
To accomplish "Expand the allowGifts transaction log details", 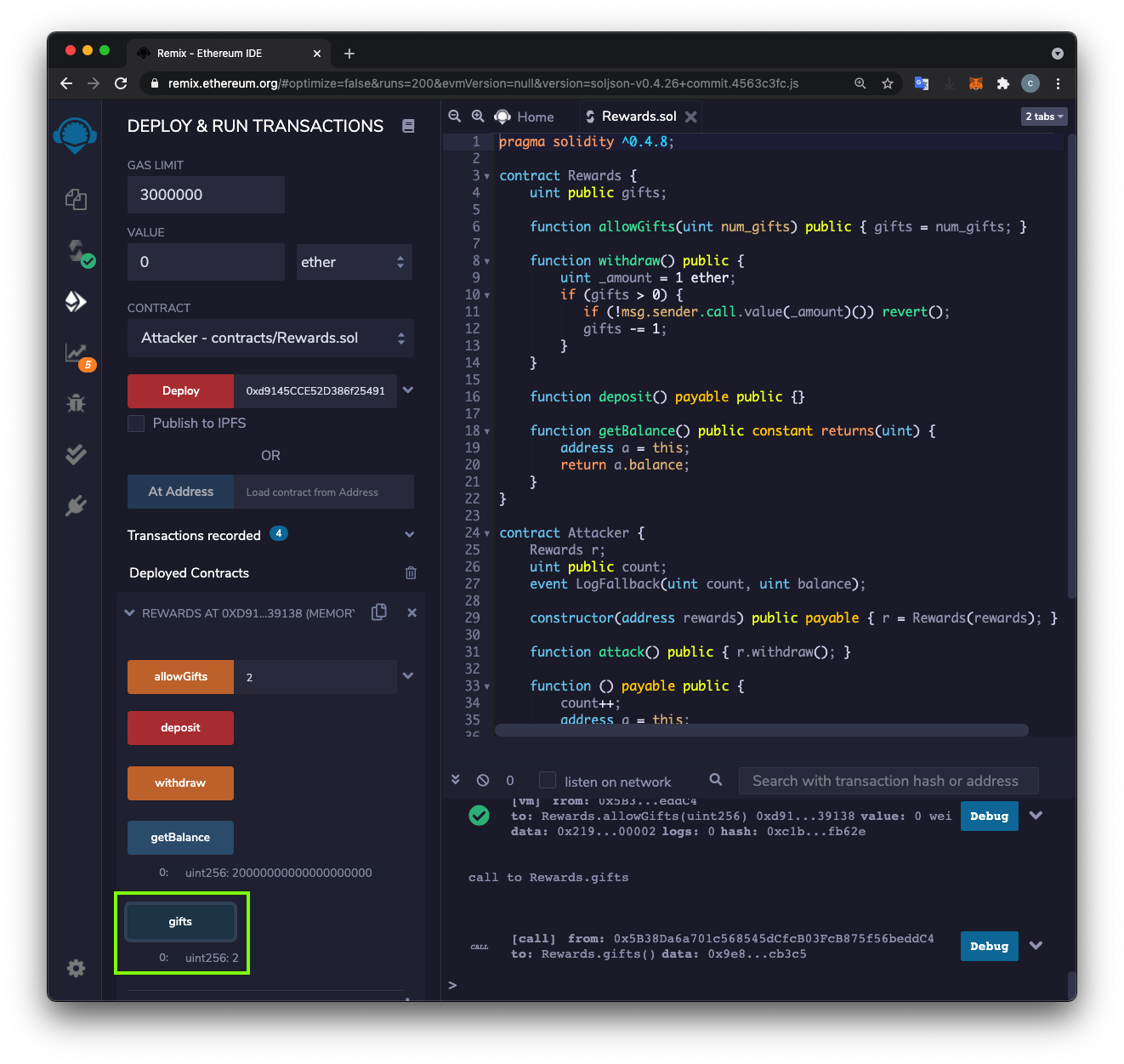I will tap(1036, 816).
